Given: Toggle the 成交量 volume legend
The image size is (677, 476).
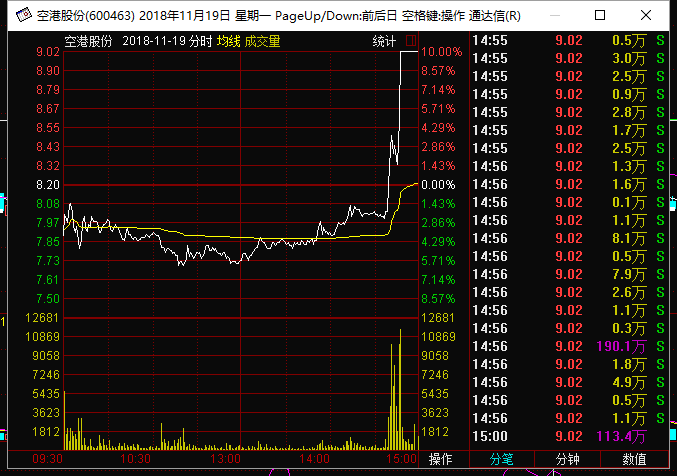Looking at the screenshot, I should pyautogui.click(x=262, y=41).
